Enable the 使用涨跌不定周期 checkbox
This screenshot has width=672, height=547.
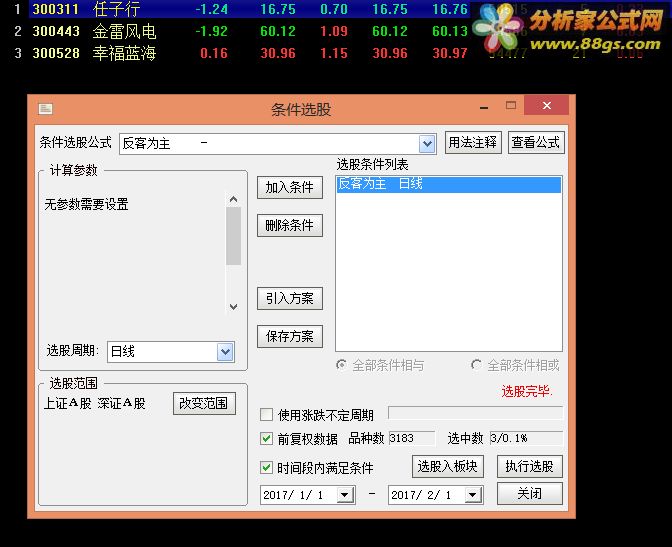coord(266,415)
